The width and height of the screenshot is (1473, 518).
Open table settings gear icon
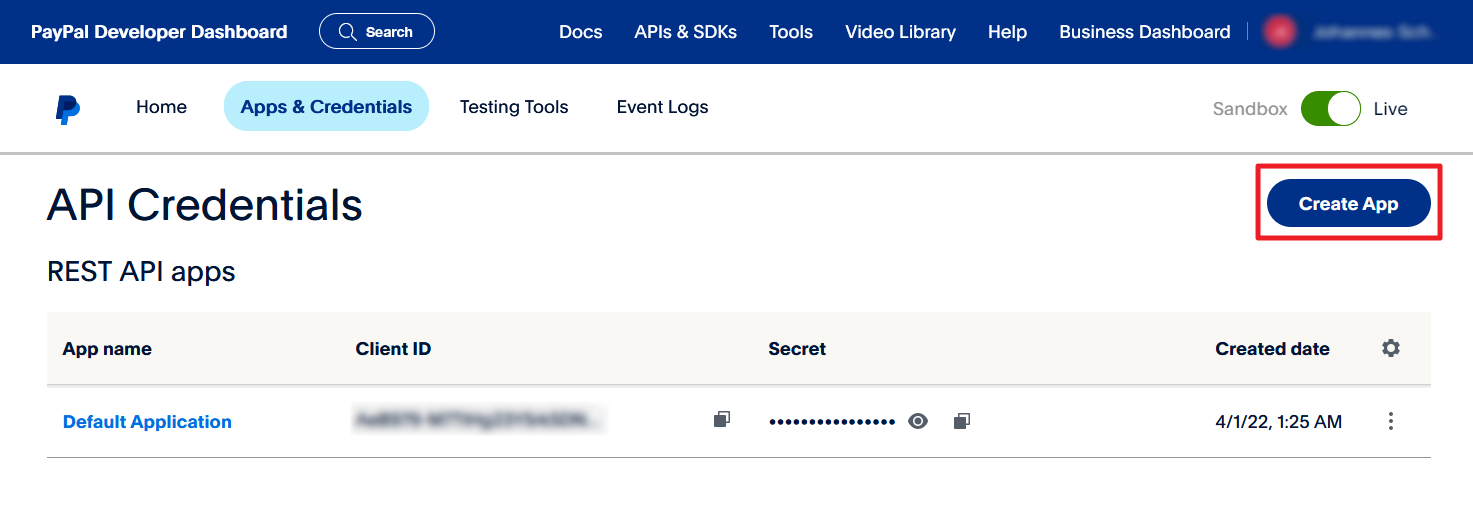point(1390,348)
